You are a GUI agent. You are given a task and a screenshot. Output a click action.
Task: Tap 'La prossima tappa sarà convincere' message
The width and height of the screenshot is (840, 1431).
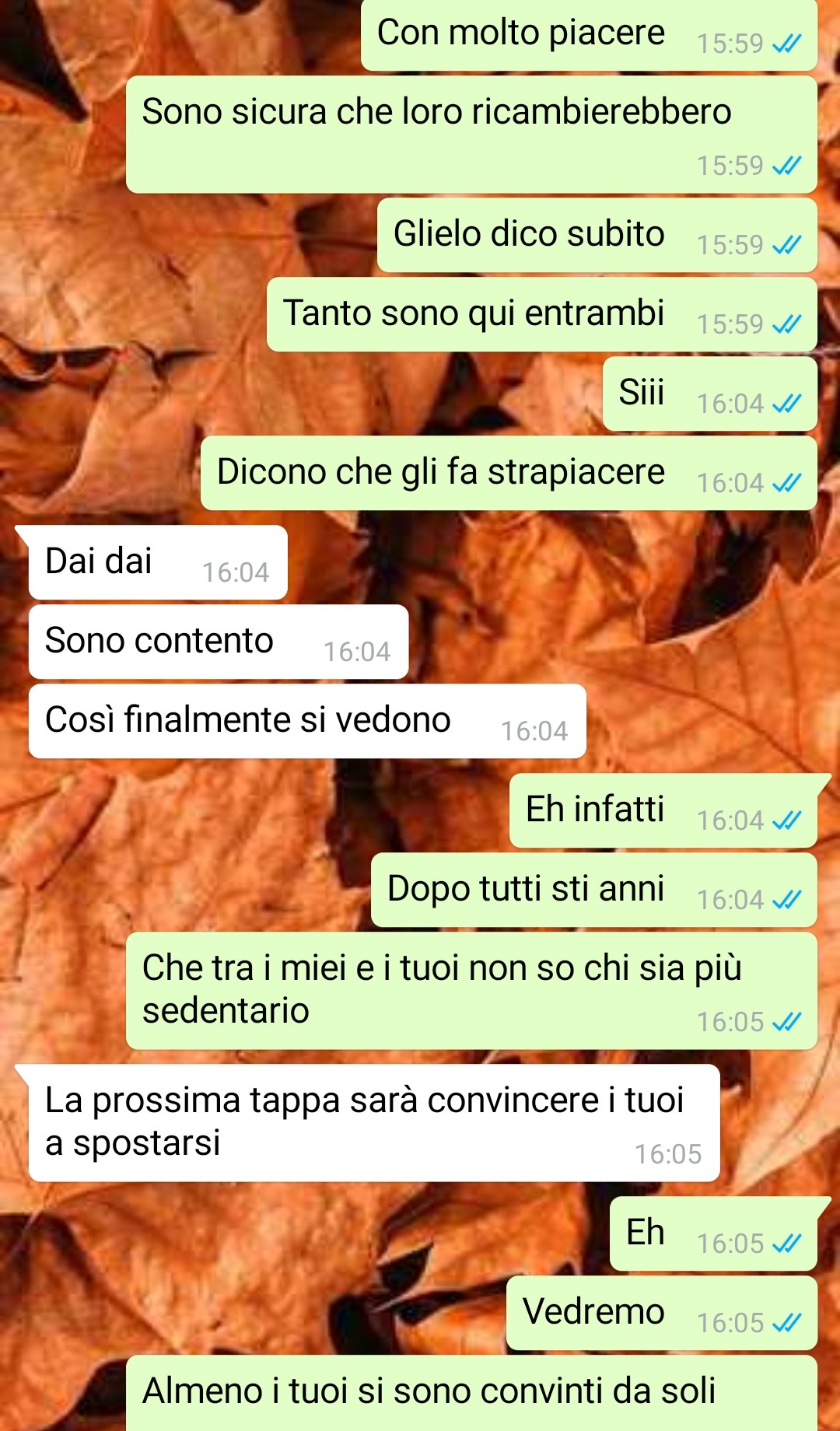374,1123
